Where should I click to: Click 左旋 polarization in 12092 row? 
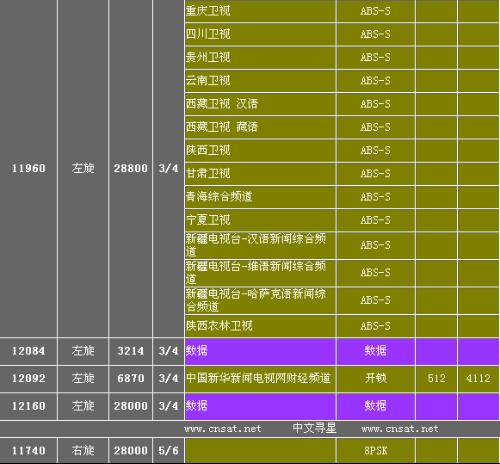pos(83,379)
